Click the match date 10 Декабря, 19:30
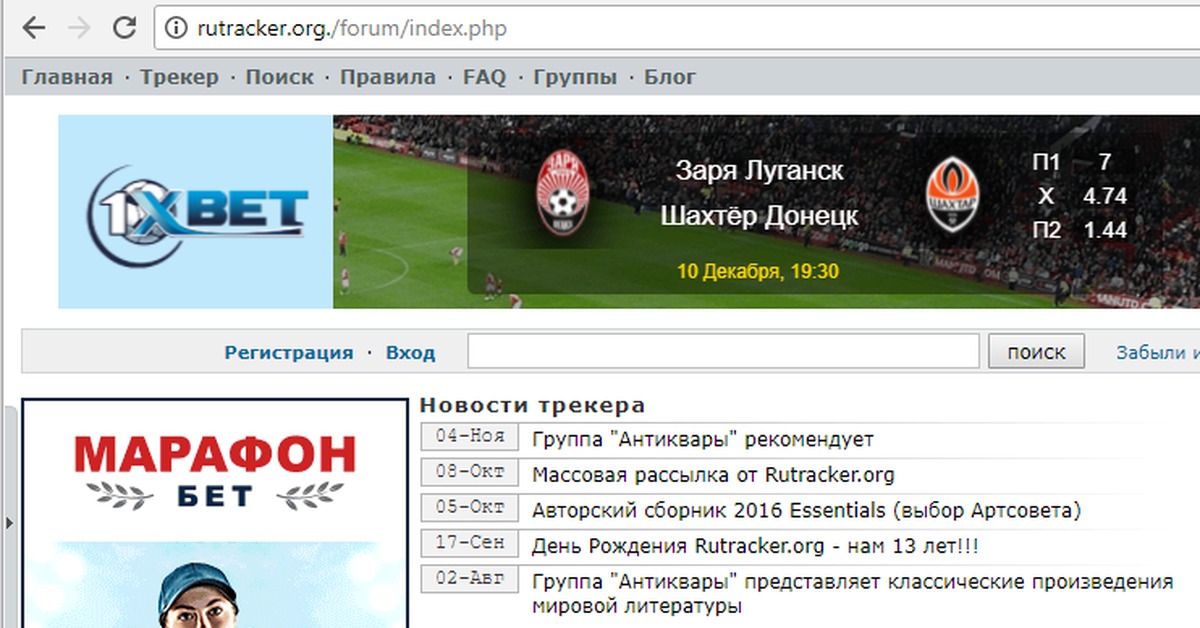Screen dimensions: 1200x628 757,271
